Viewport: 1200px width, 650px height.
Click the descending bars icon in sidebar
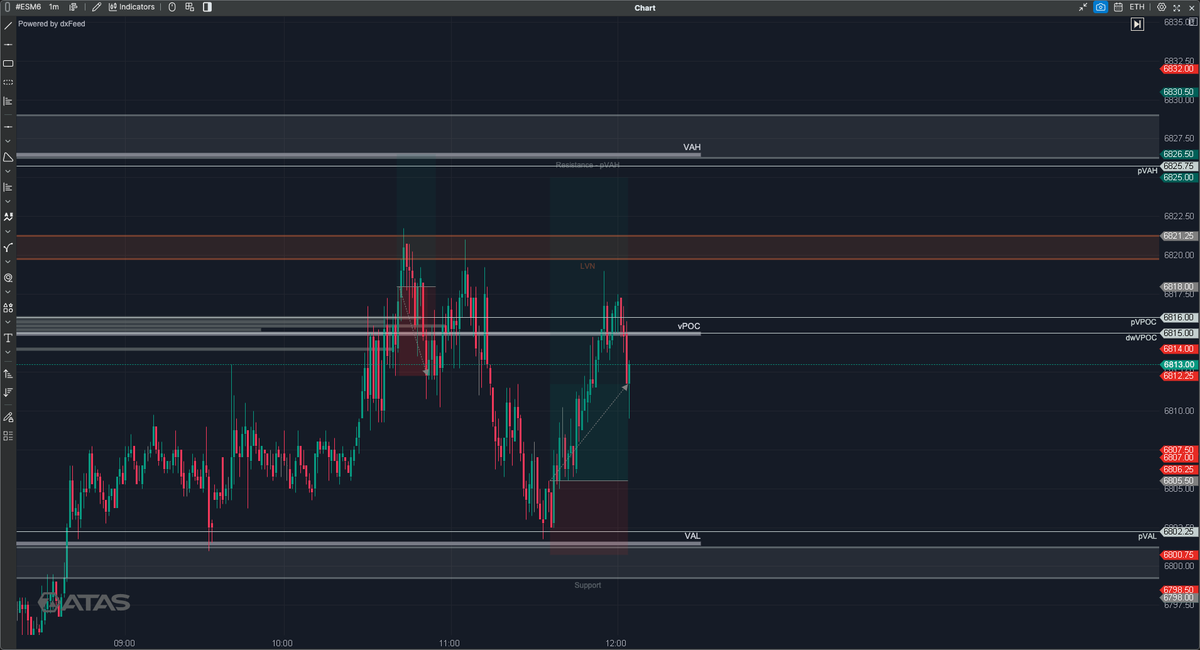pyautogui.click(x=8, y=392)
